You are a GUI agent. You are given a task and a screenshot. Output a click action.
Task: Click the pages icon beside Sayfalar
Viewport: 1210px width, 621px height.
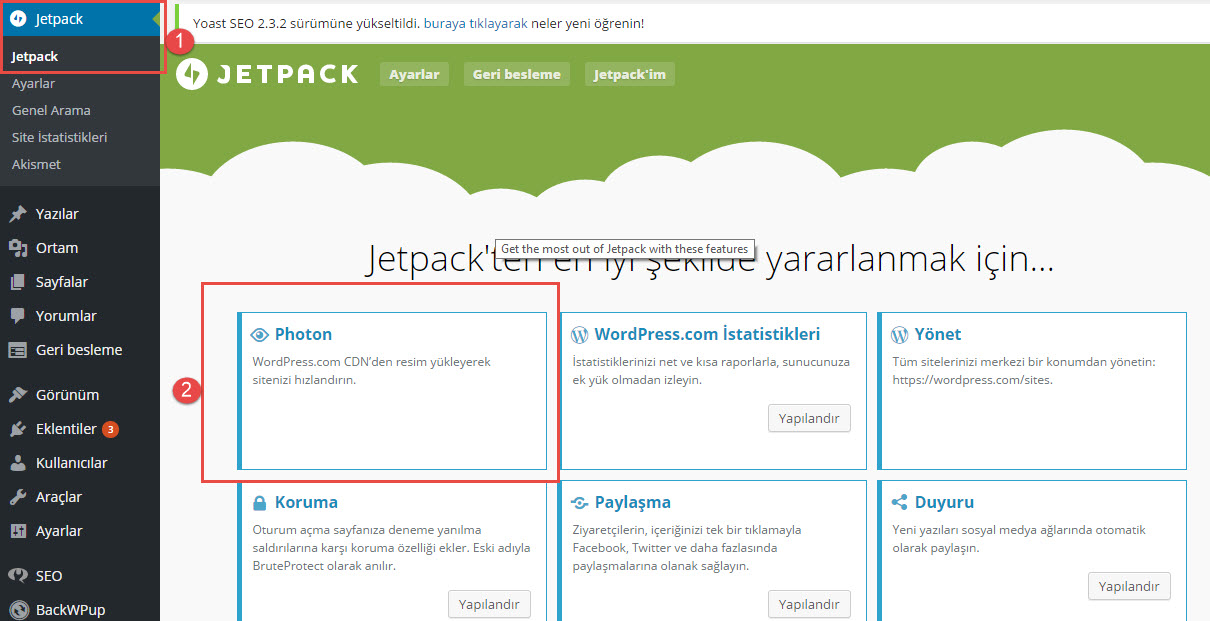click(17, 282)
